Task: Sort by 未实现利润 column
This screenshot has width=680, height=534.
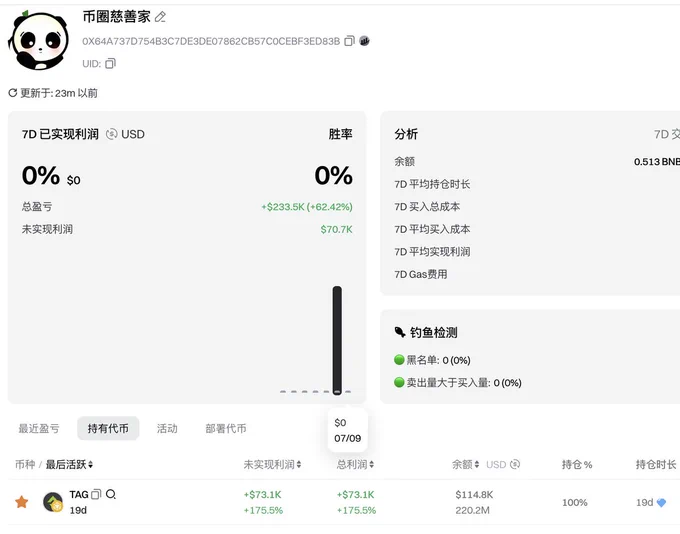Action: click(x=272, y=465)
